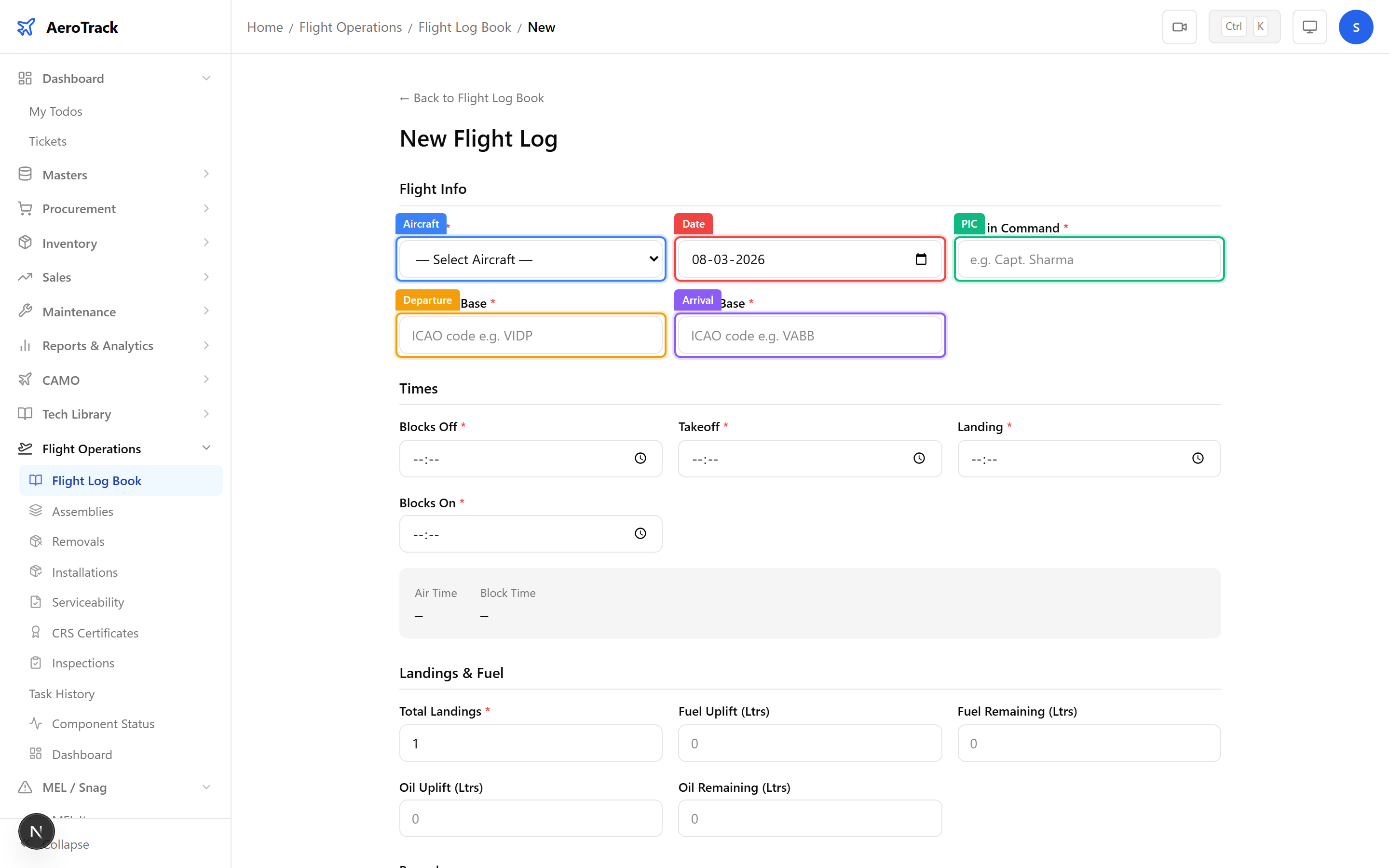Screen dimensions: 1389x868
Task: Focus the Departure Base ICAO input
Action: tap(531, 336)
